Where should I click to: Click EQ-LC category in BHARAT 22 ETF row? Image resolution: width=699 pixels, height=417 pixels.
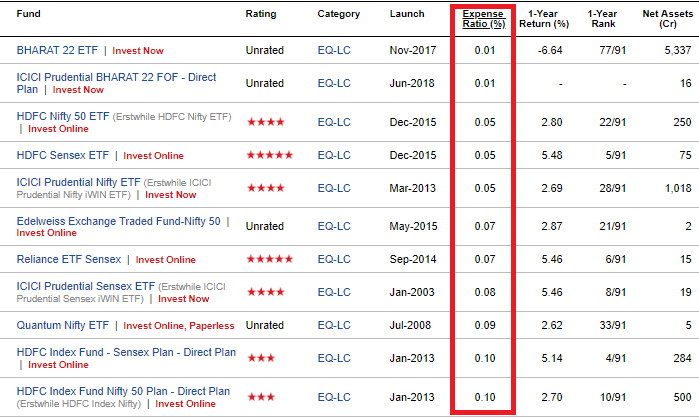click(334, 50)
